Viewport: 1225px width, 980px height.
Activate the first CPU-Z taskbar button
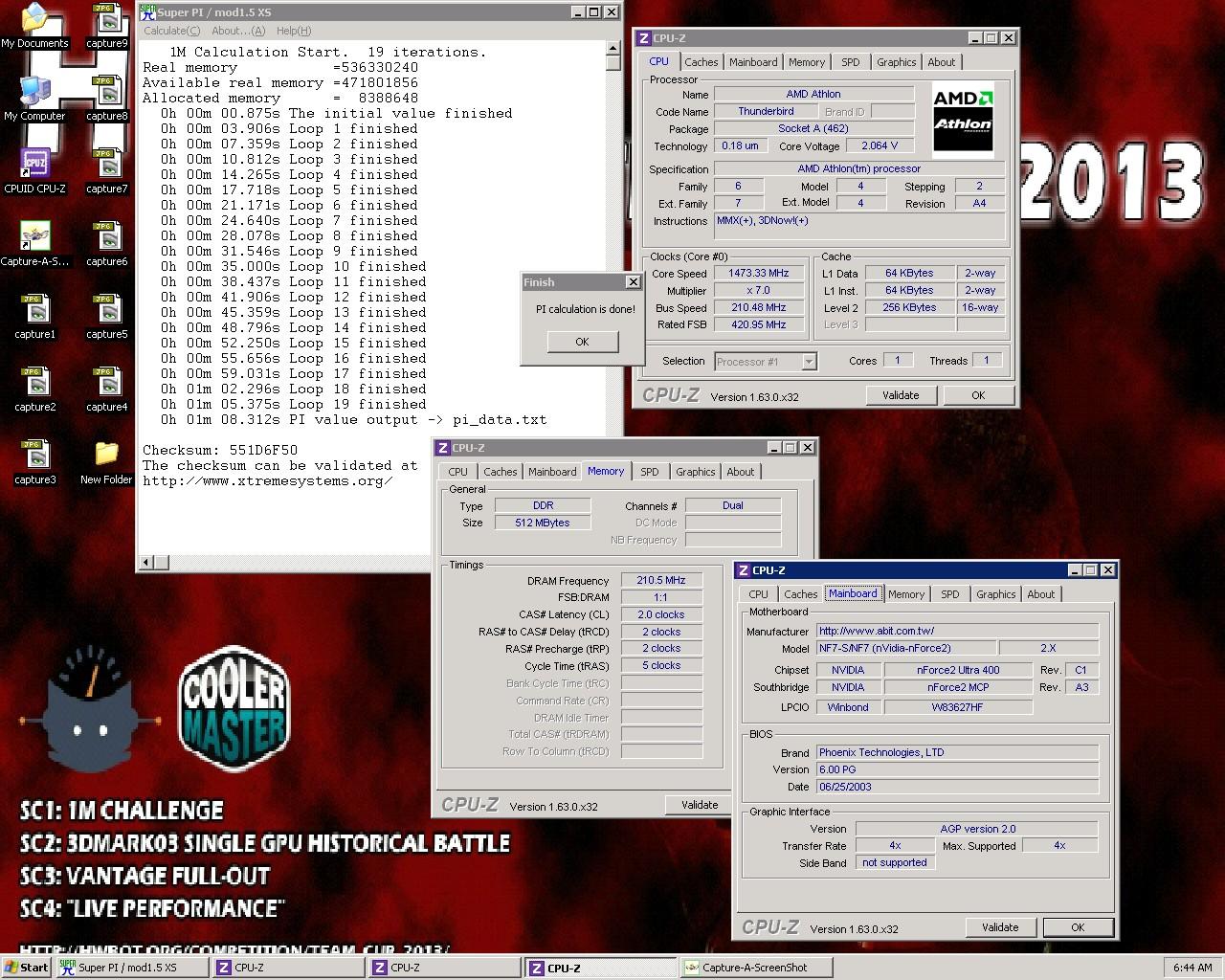[x=287, y=968]
